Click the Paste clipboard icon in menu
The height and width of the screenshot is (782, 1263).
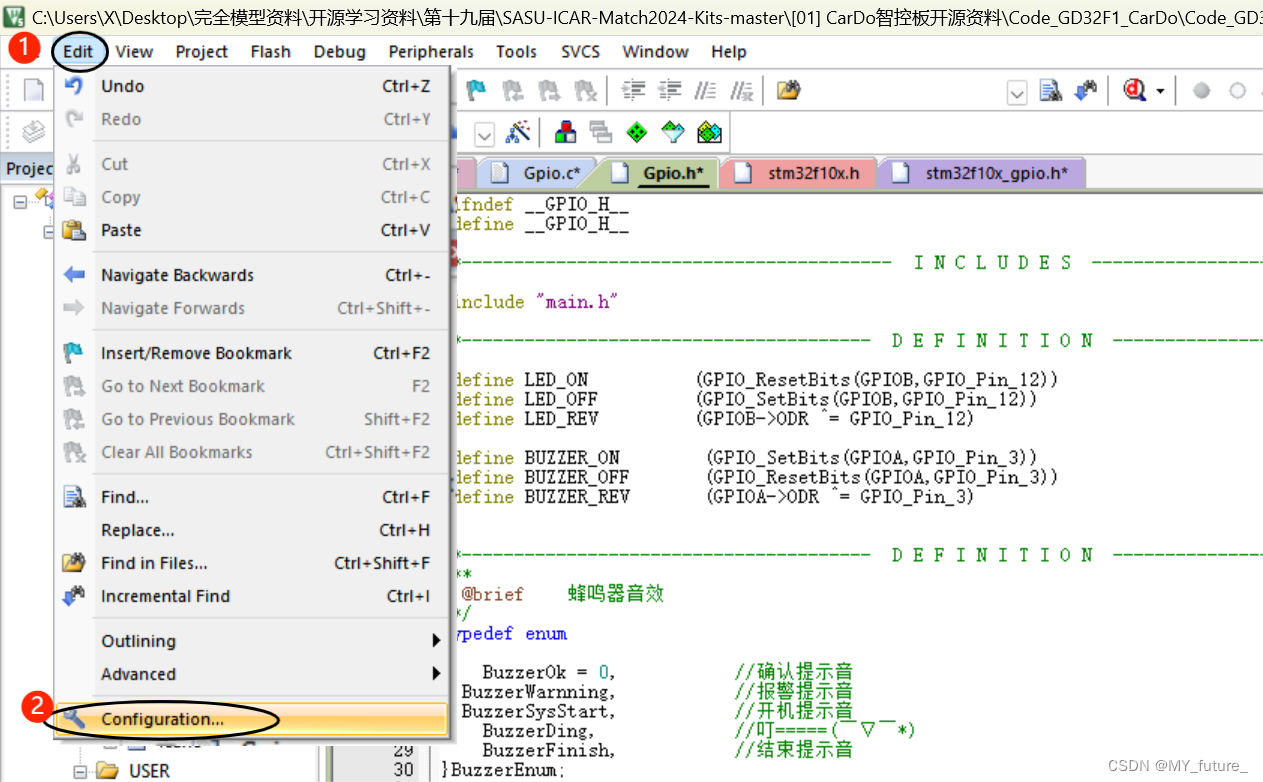point(74,230)
